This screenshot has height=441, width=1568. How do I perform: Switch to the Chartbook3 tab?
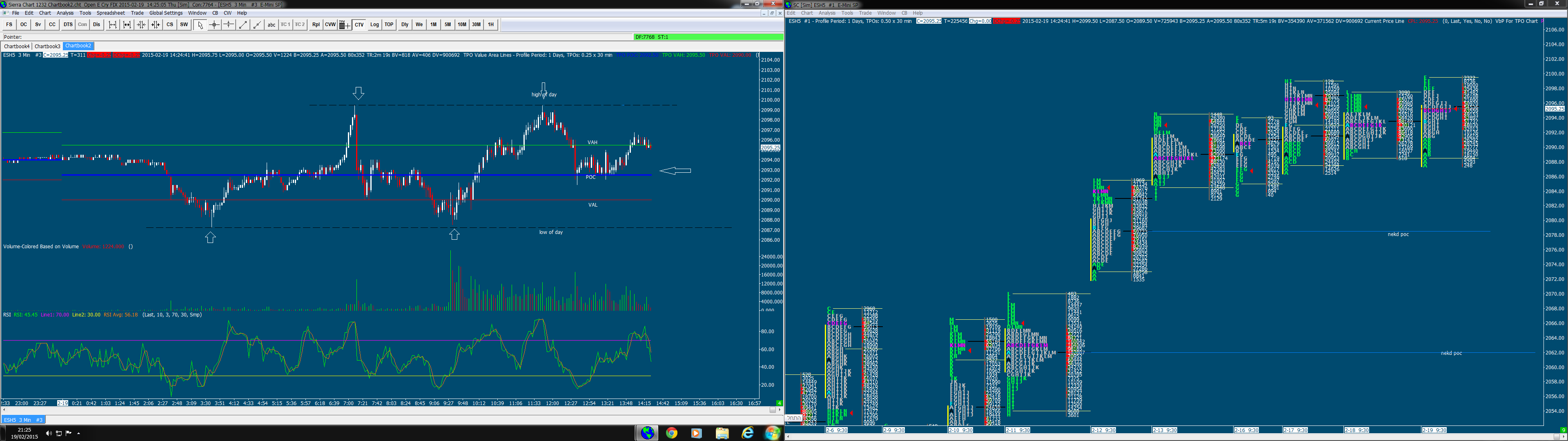click(47, 46)
